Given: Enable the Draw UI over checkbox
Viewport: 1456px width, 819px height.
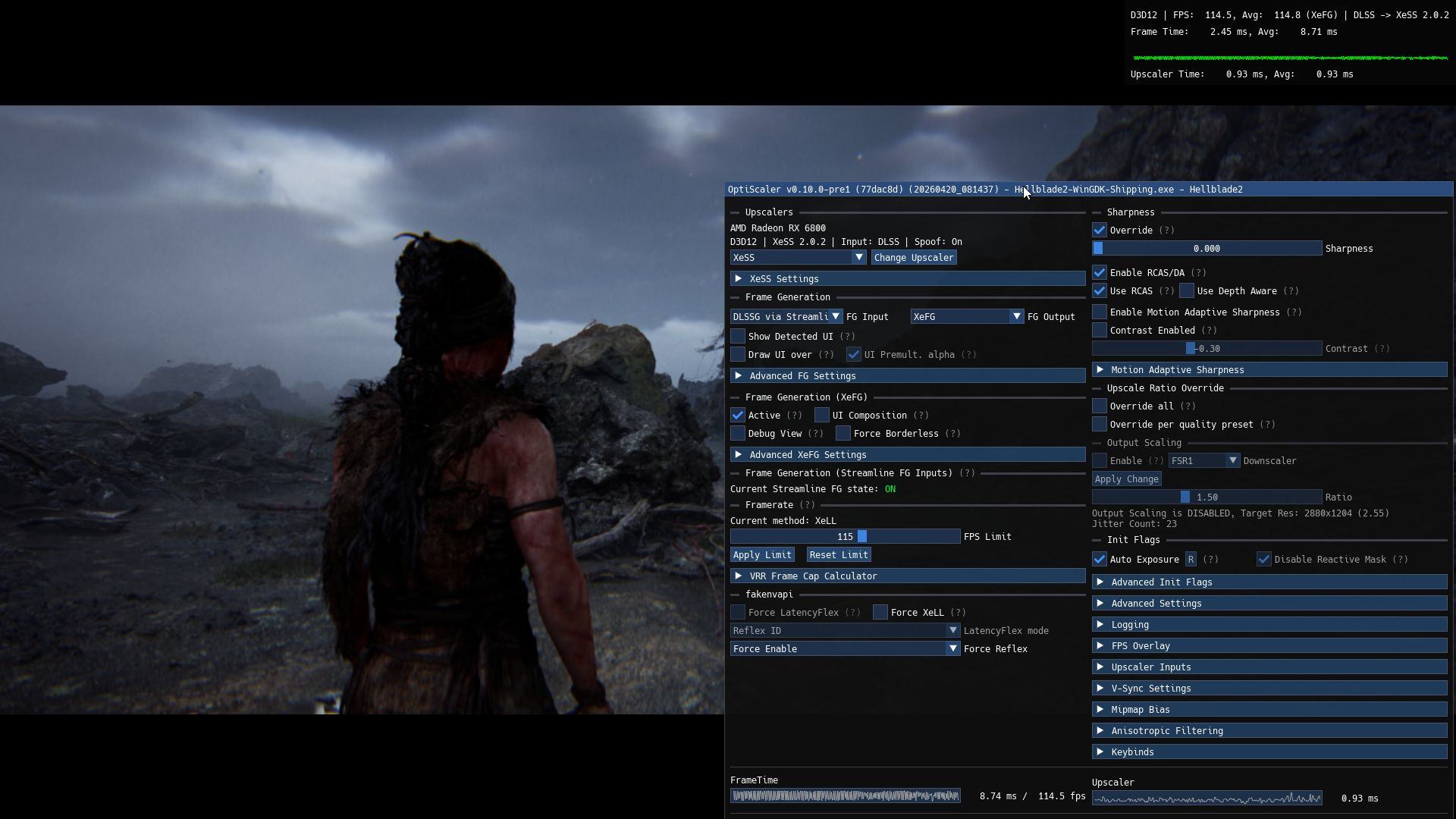Looking at the screenshot, I should (x=738, y=355).
